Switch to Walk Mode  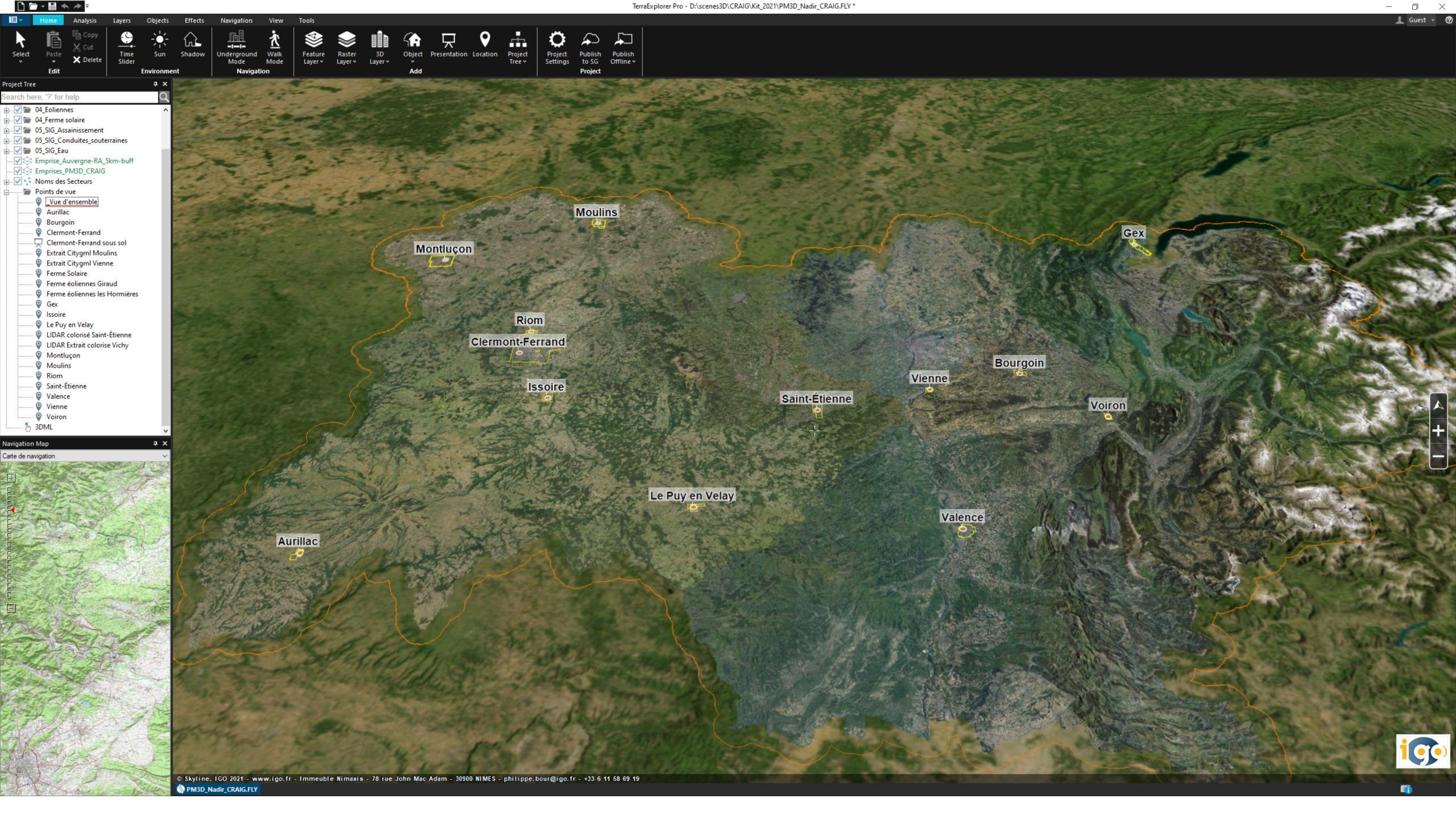pos(274,45)
